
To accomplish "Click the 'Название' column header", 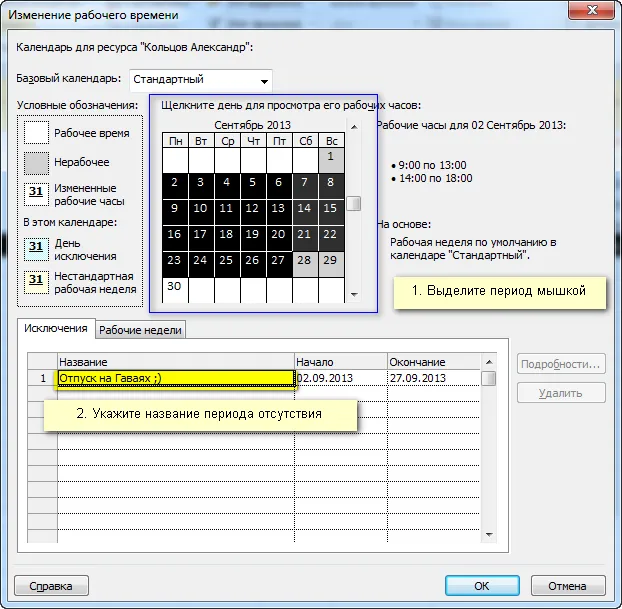I will [176, 362].
